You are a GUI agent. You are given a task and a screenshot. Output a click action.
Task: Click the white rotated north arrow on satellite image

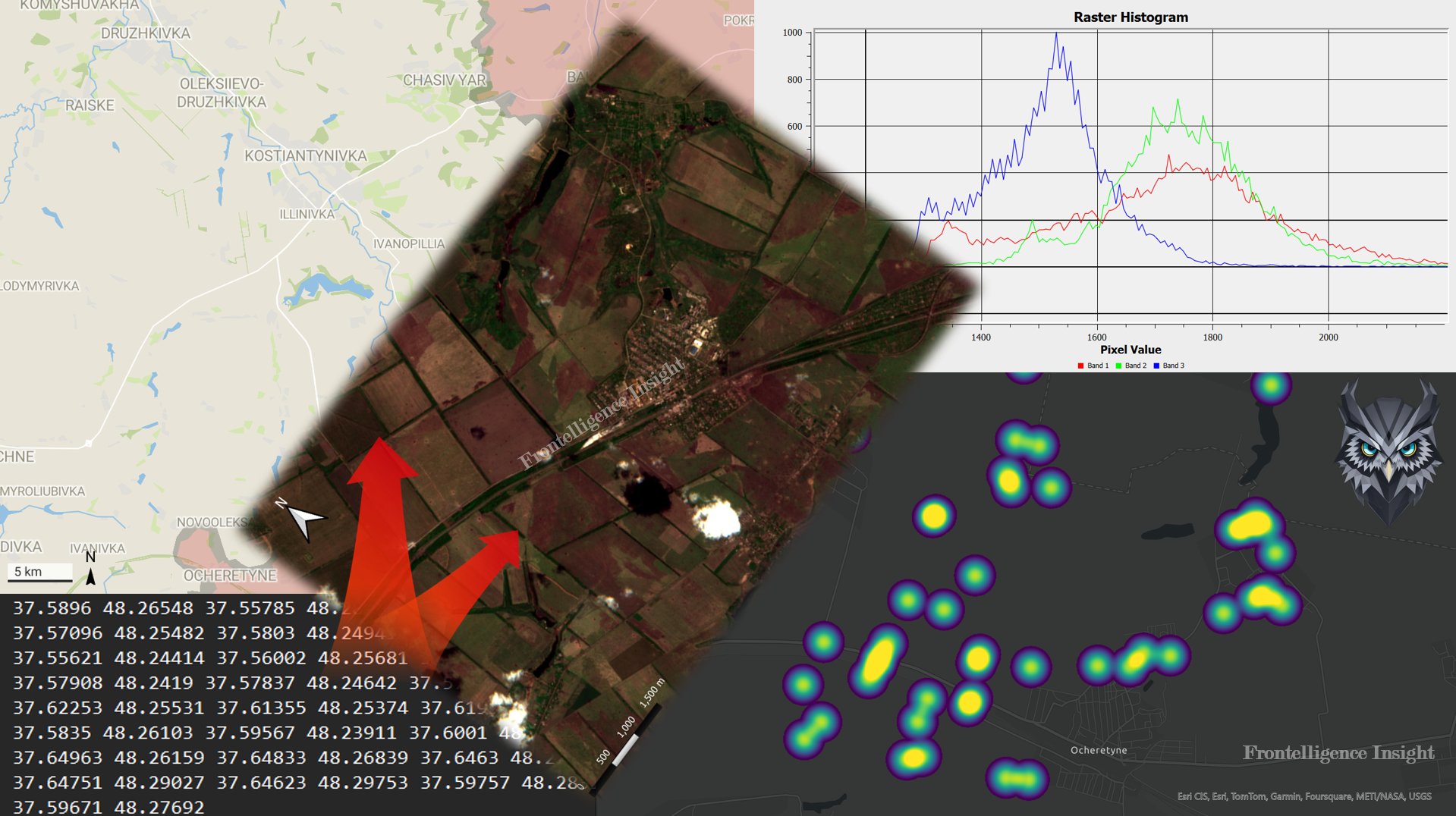[x=303, y=519]
